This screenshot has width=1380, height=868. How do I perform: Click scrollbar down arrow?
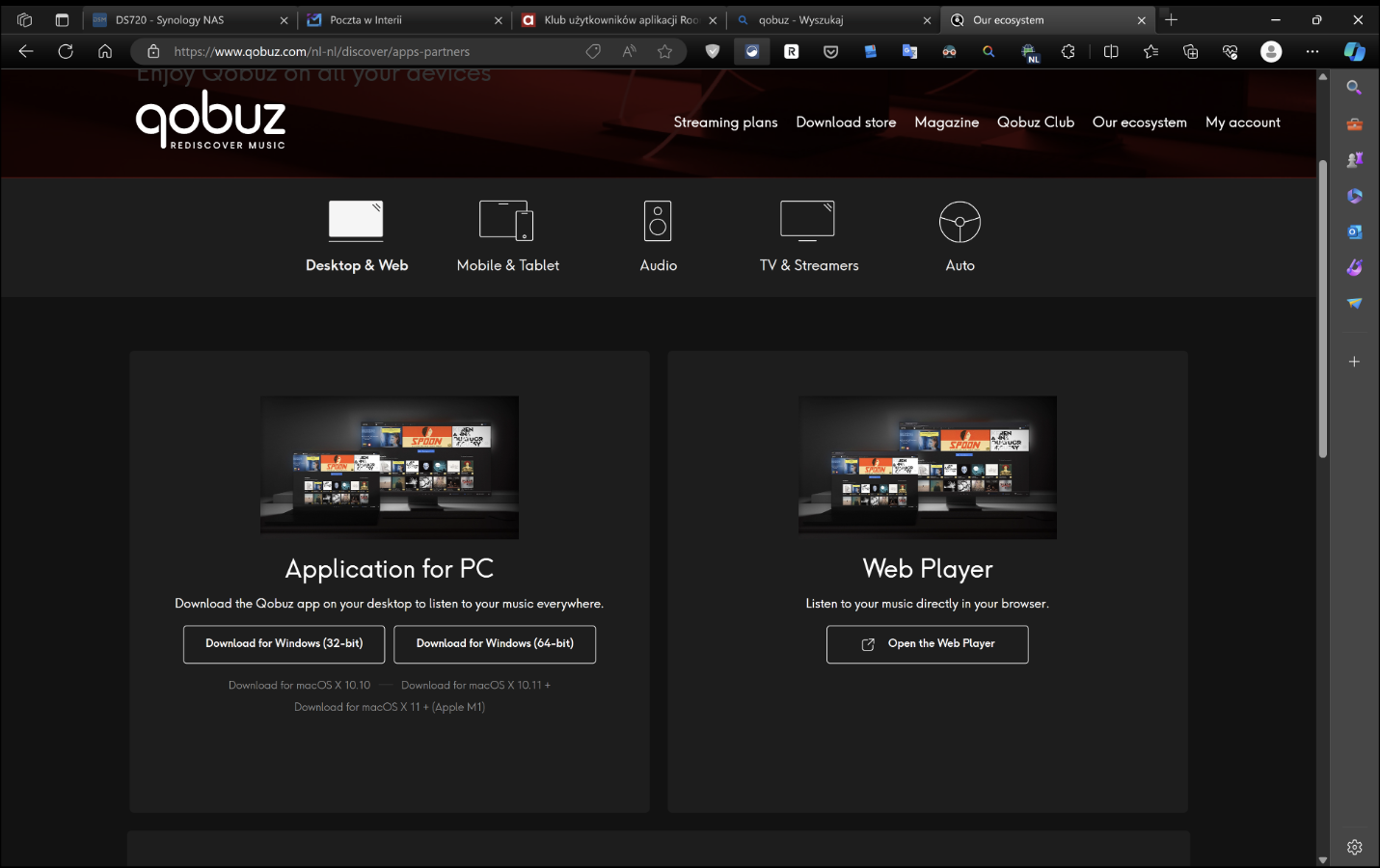click(x=1322, y=859)
